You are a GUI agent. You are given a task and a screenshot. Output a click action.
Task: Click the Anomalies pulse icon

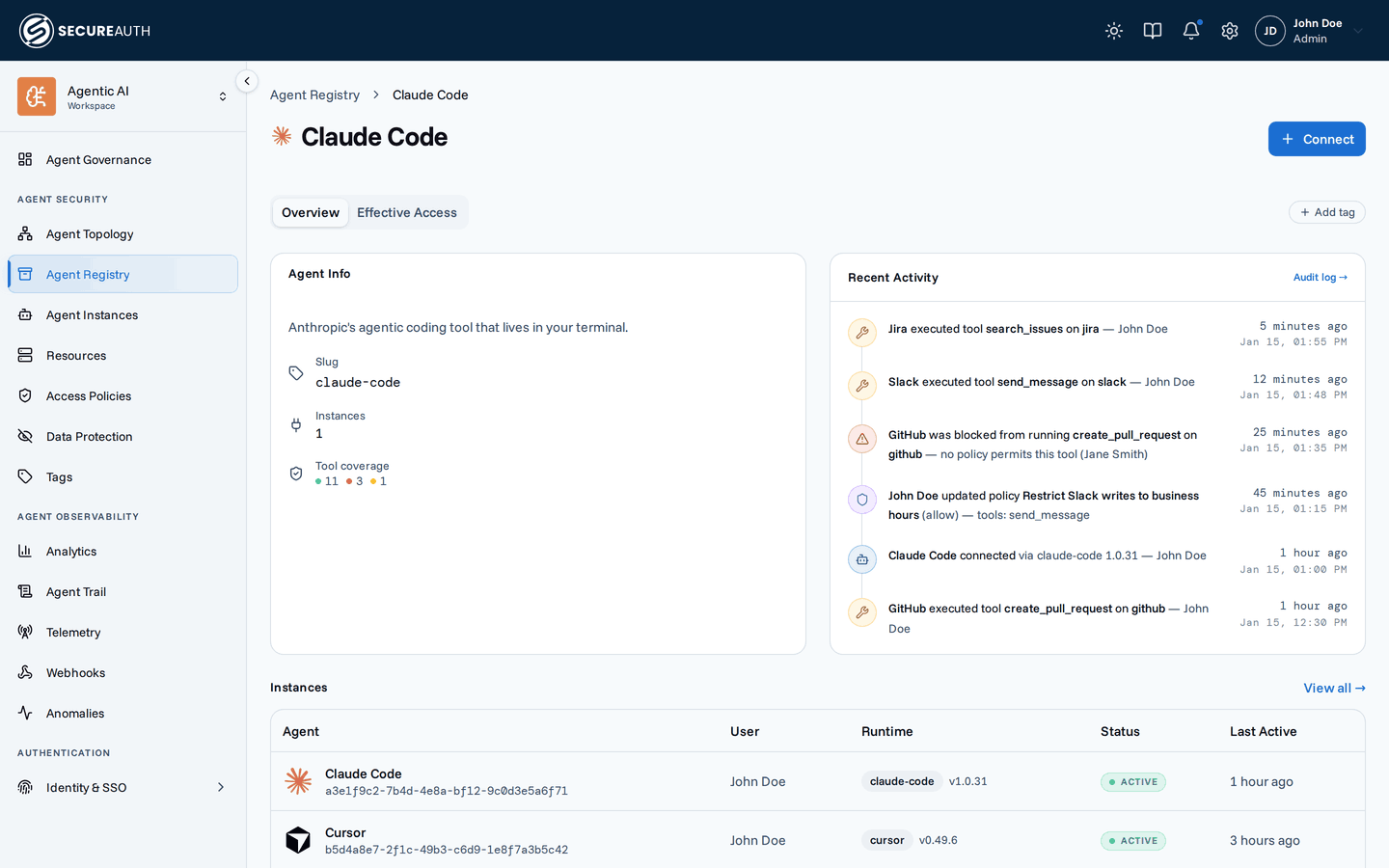pyautogui.click(x=25, y=714)
